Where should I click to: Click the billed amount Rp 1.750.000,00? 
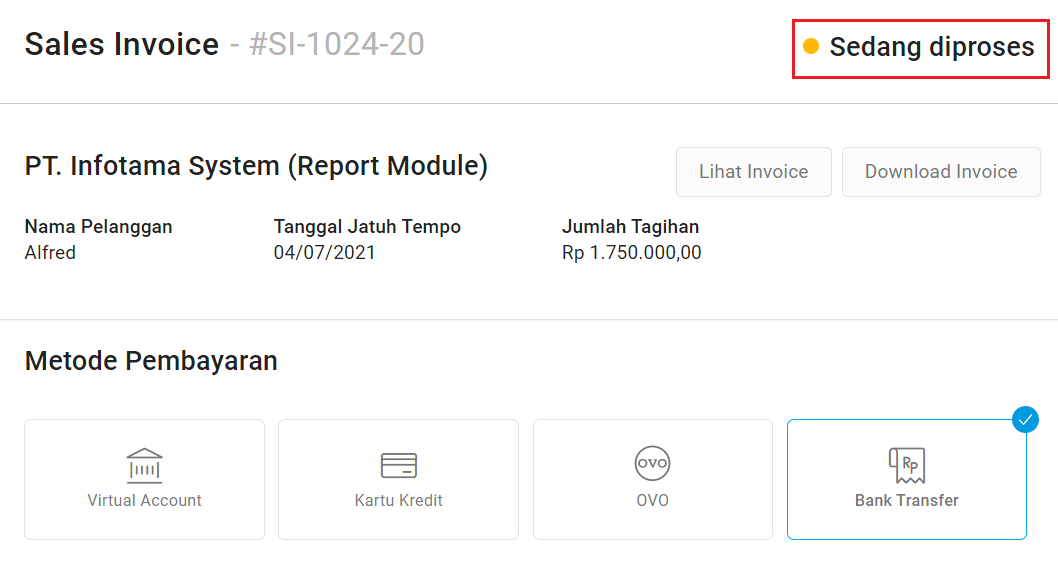coord(632,252)
